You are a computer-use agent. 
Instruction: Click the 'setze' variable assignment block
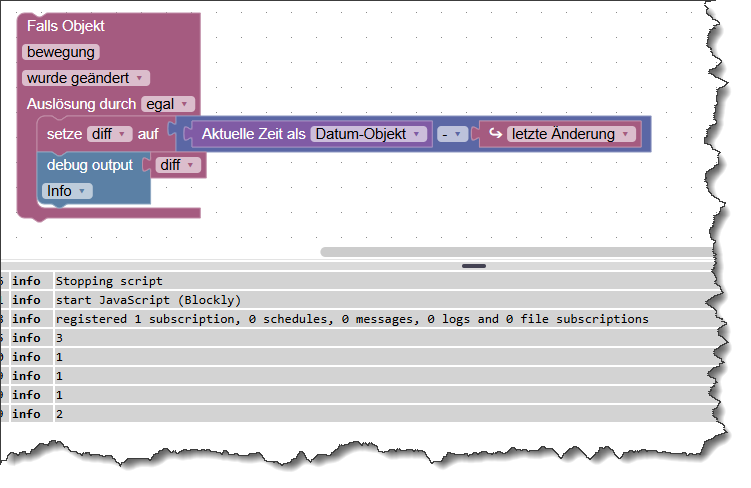tap(65, 134)
